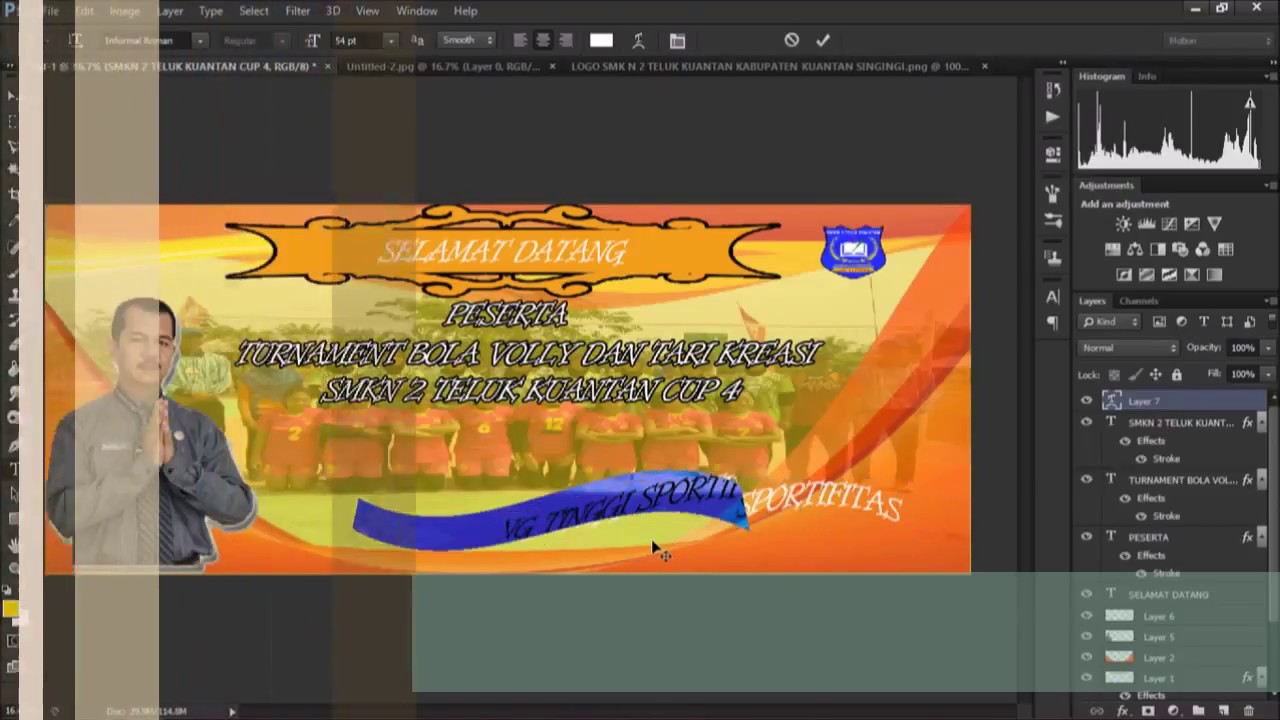Viewport: 1280px width, 720px height.
Task: Switch to the Untitled-2.jpg document tab
Action: pos(443,67)
